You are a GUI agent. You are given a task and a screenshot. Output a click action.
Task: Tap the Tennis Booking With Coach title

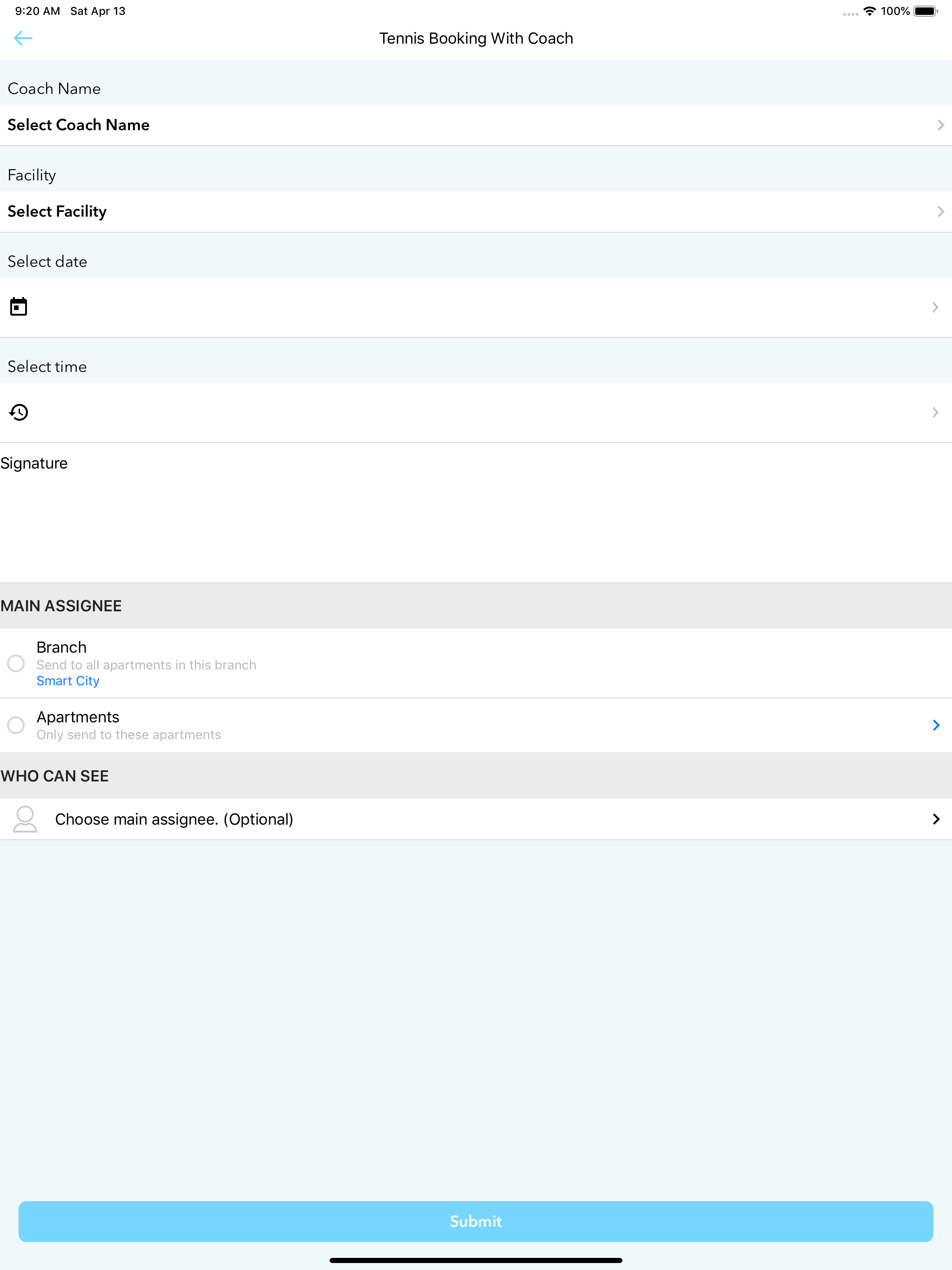(476, 38)
